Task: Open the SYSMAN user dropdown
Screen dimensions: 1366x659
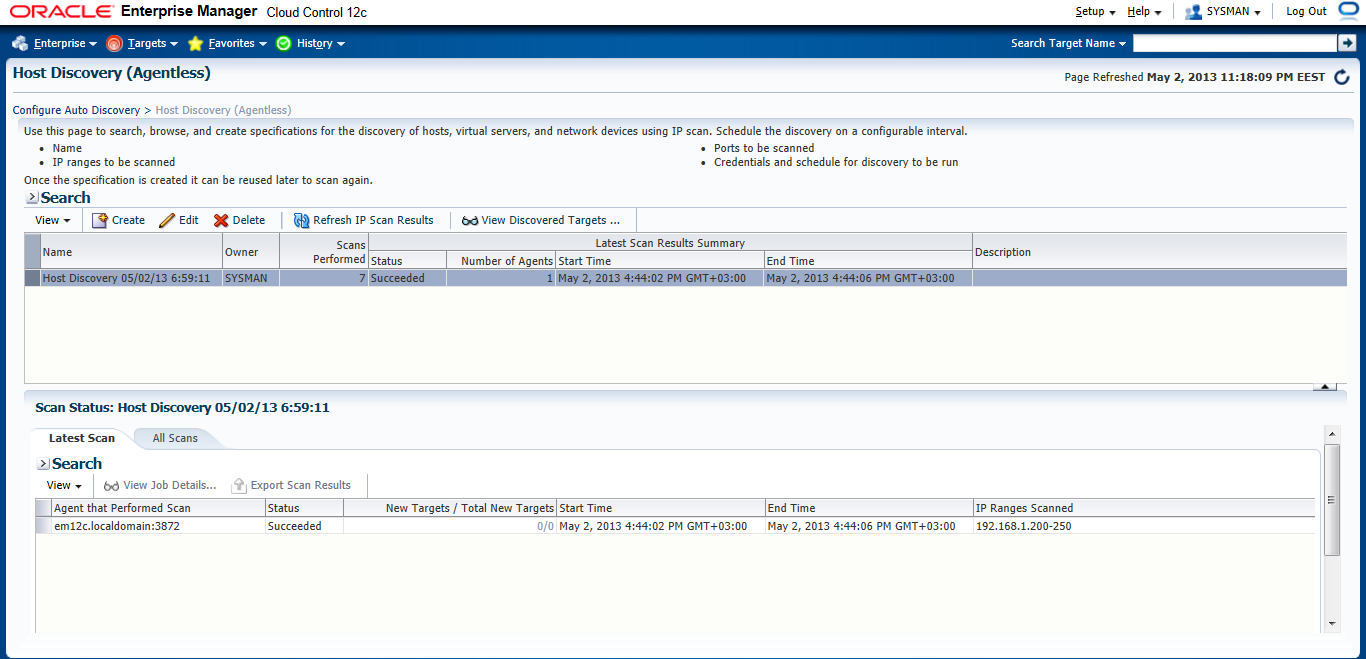Action: (1222, 12)
